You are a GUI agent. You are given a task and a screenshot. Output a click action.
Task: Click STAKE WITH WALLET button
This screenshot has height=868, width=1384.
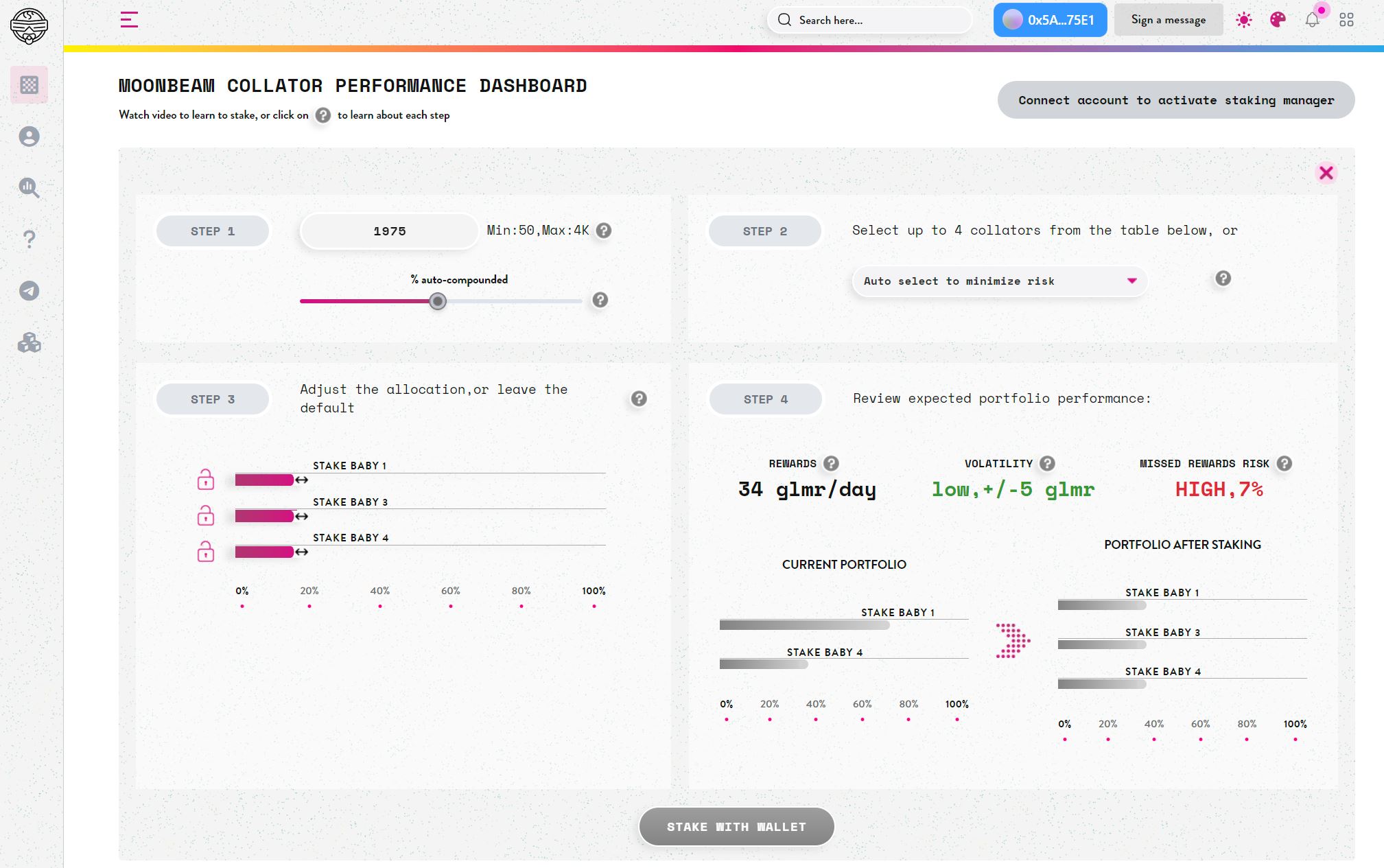[736, 827]
